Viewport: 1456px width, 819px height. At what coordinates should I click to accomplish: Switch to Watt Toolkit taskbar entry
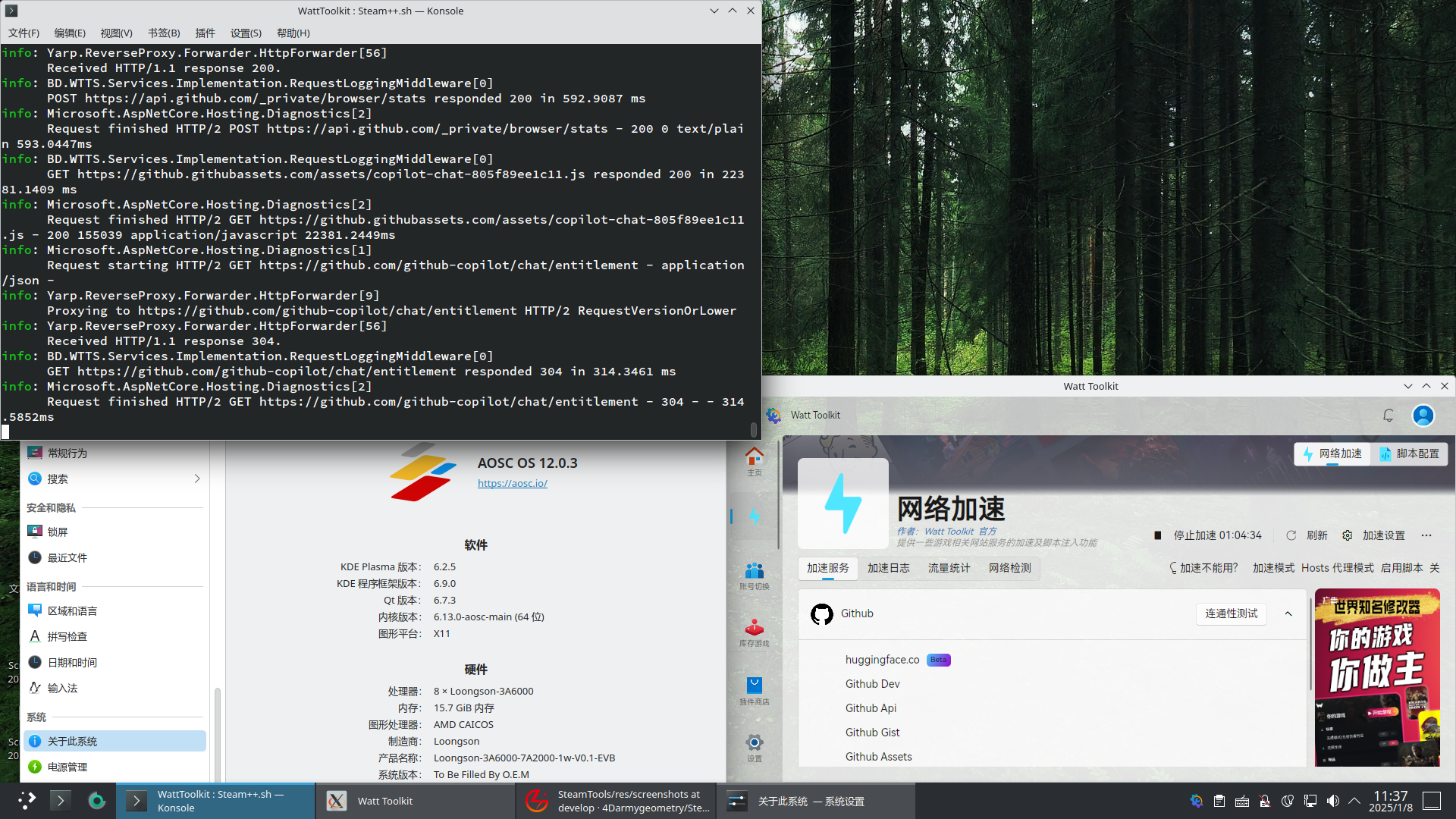point(415,801)
